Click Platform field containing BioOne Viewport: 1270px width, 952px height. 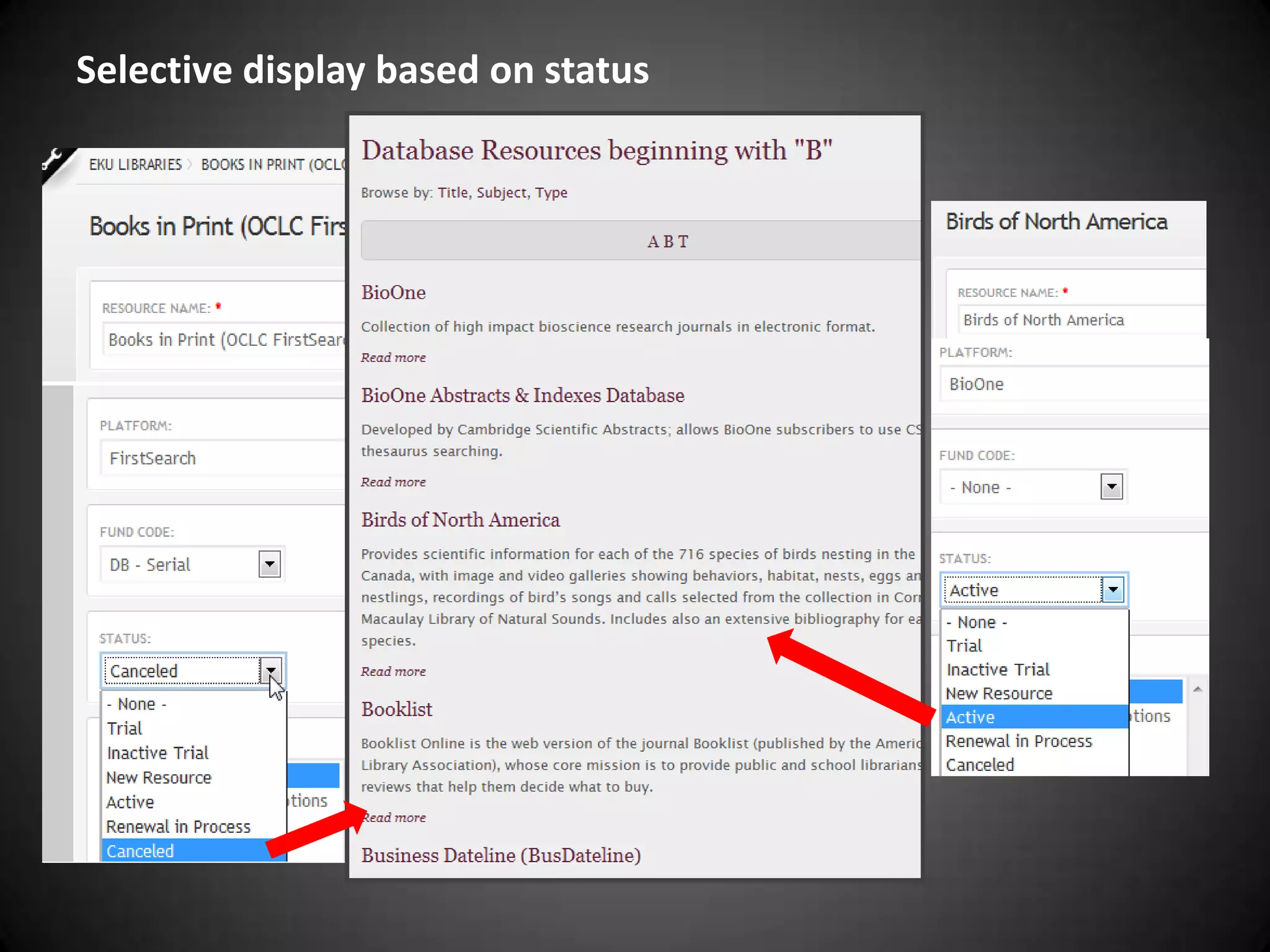[x=1075, y=384]
